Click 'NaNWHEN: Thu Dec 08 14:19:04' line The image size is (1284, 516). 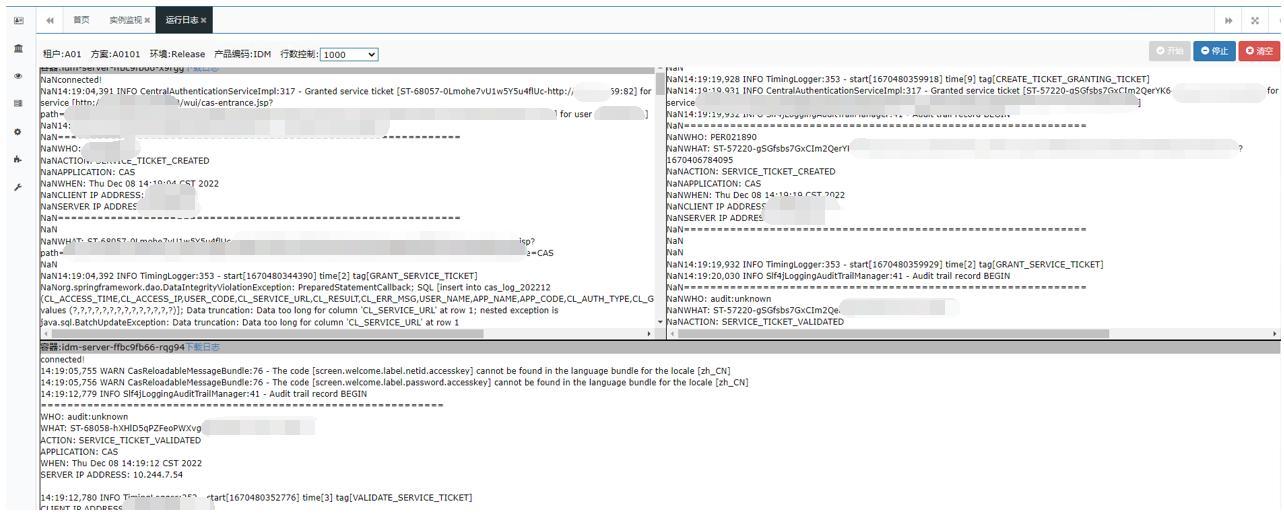(x=129, y=184)
